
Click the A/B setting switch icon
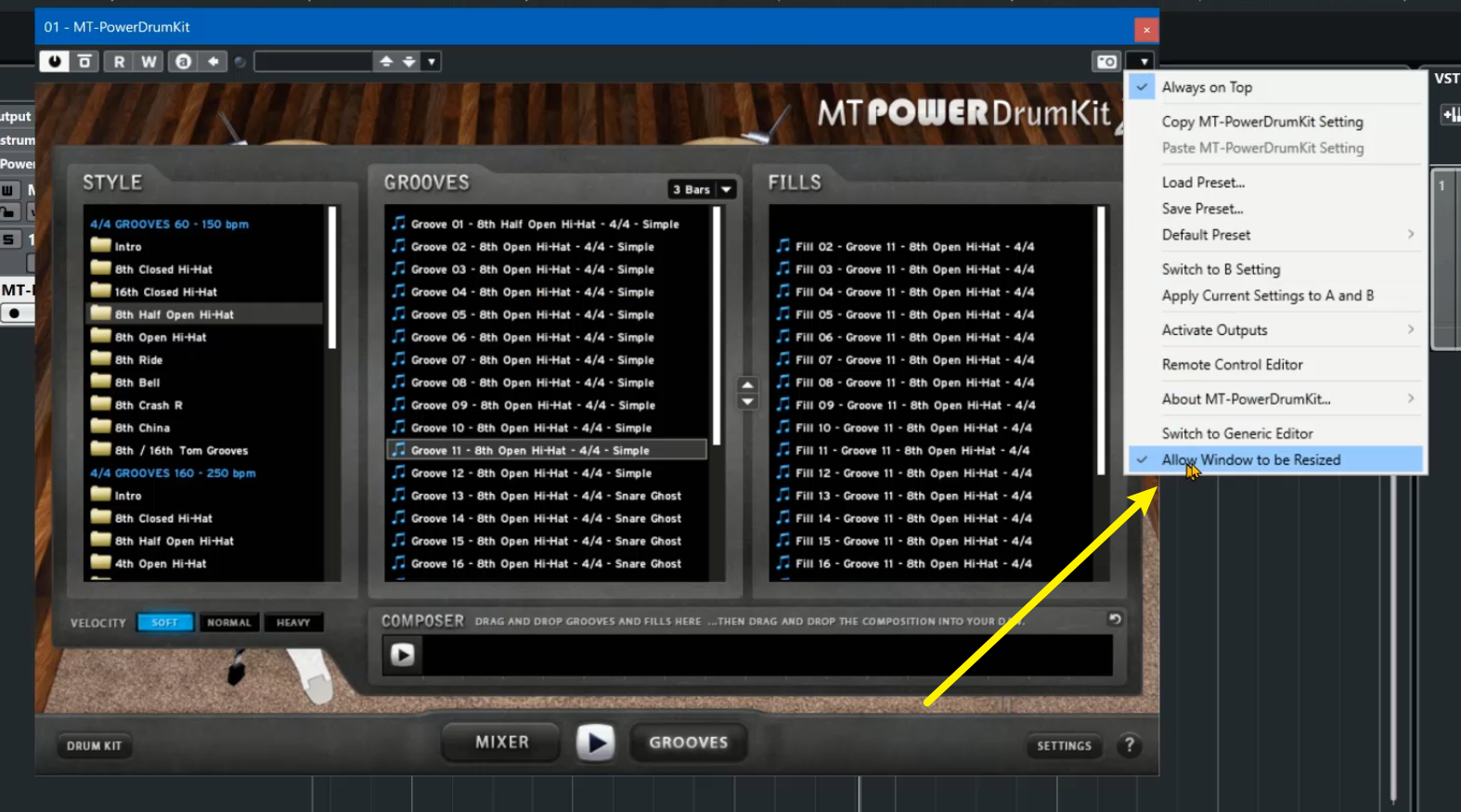[x=184, y=61]
